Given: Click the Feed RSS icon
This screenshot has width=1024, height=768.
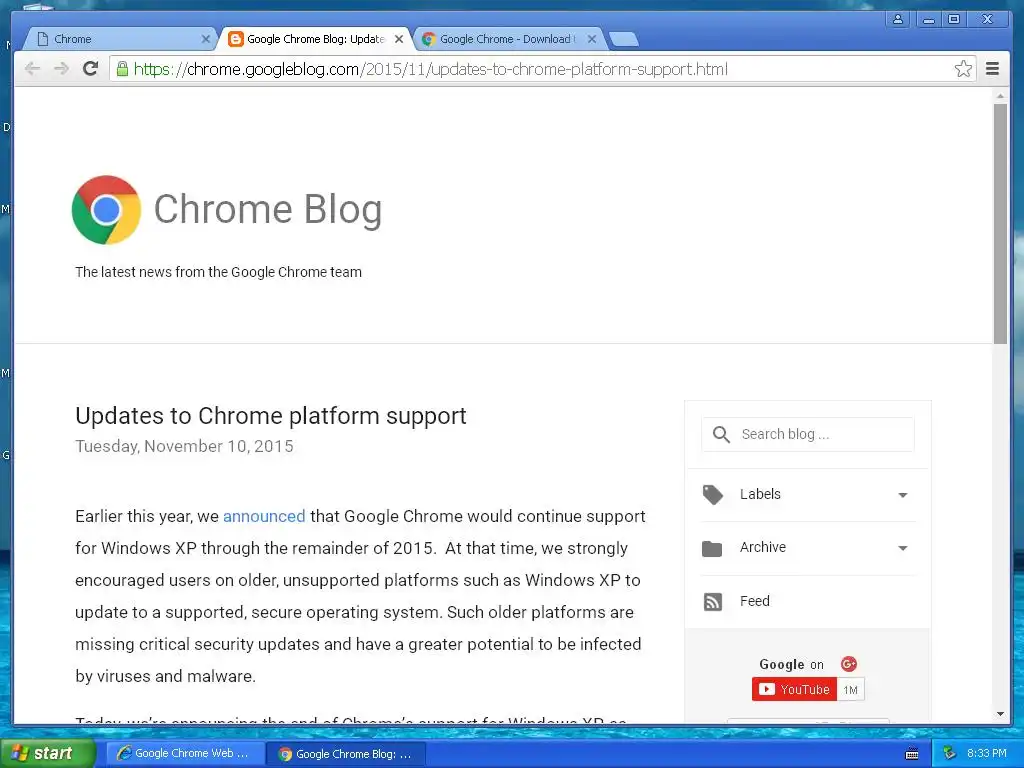Looking at the screenshot, I should click(712, 601).
